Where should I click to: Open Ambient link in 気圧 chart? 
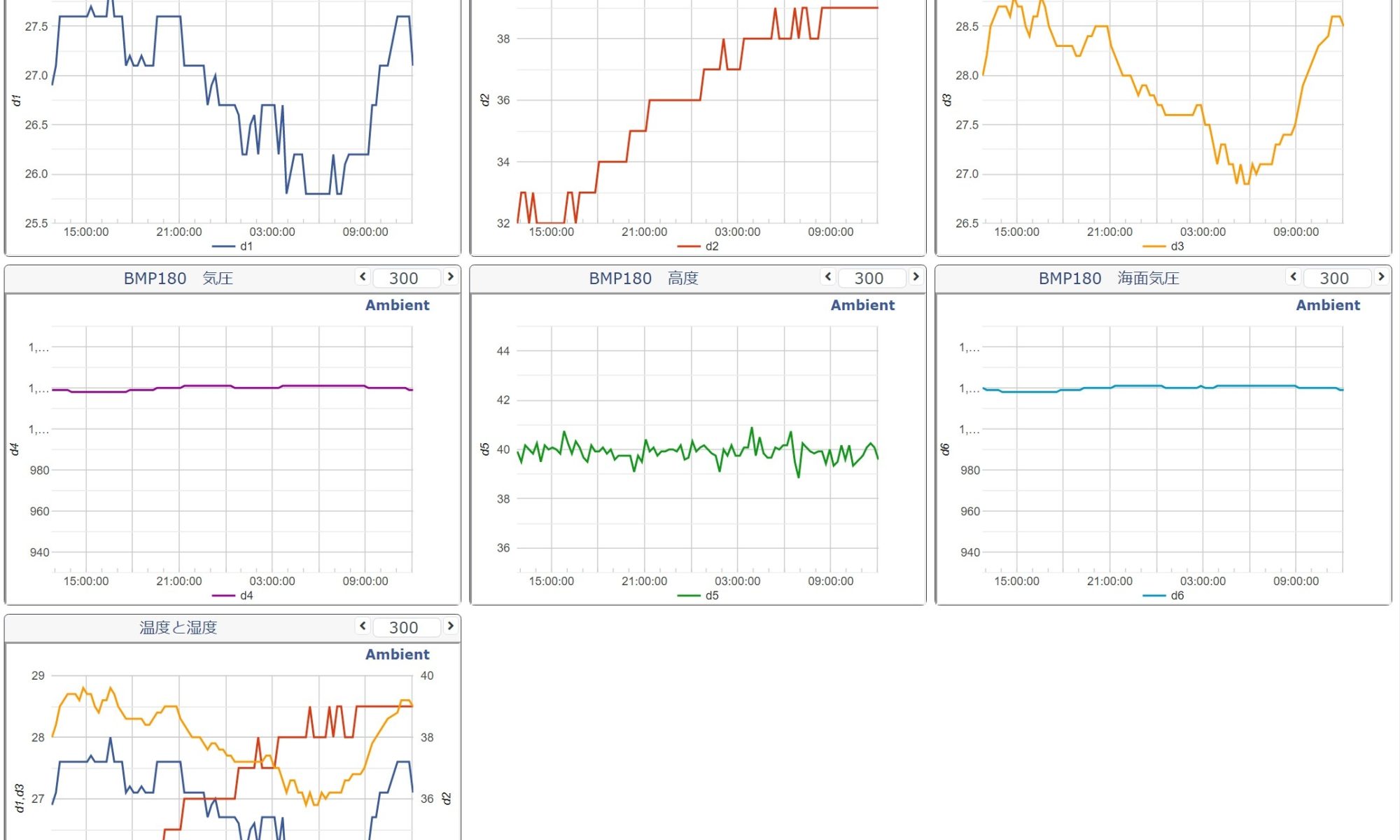click(397, 305)
